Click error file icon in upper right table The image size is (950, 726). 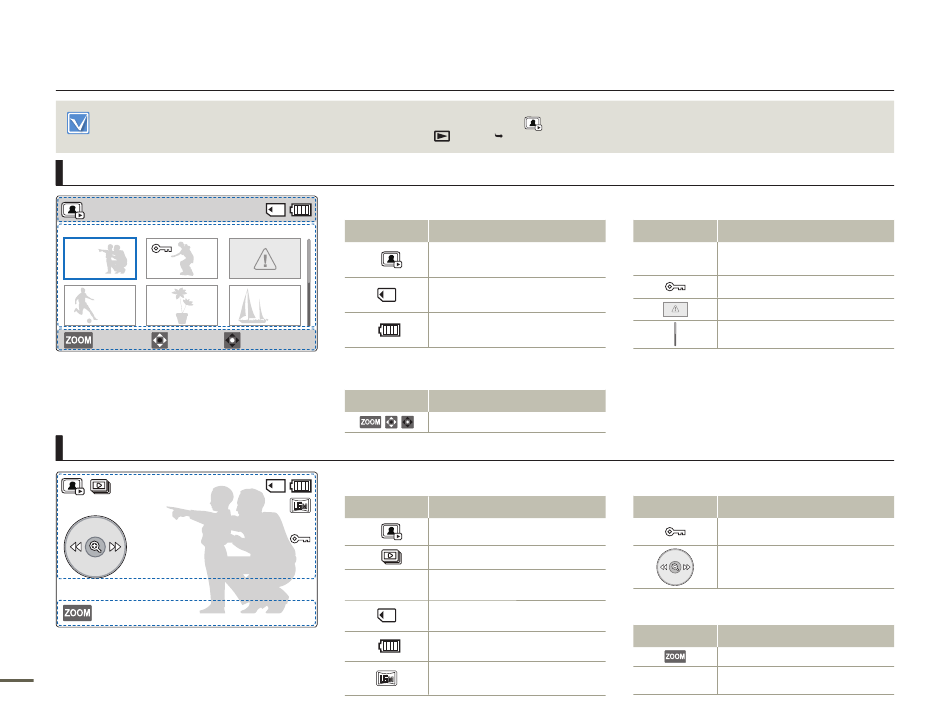click(675, 310)
